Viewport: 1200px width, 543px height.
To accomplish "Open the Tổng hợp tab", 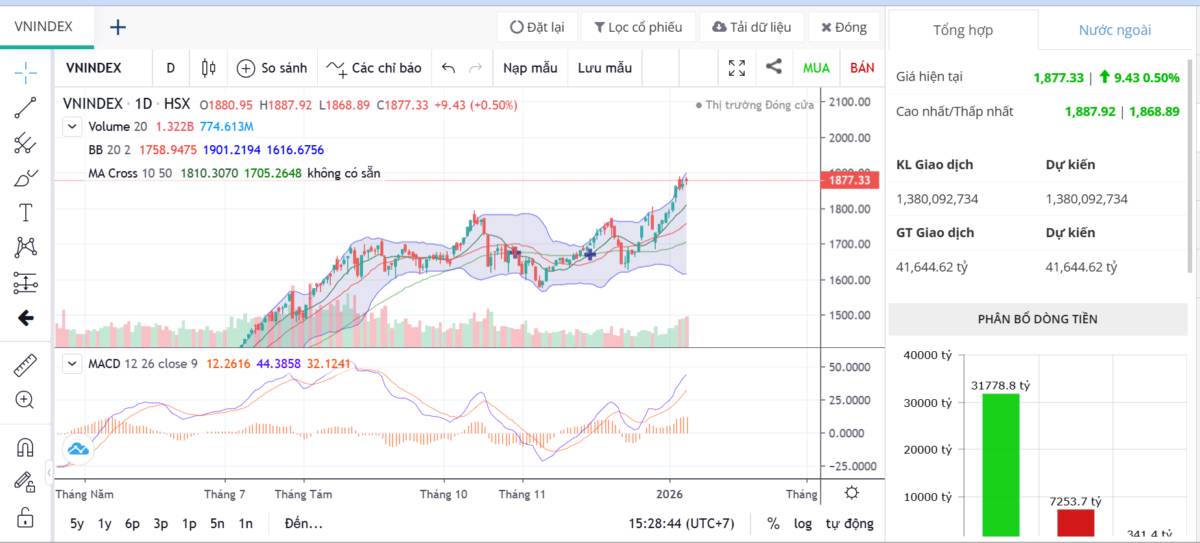I will click(962, 30).
